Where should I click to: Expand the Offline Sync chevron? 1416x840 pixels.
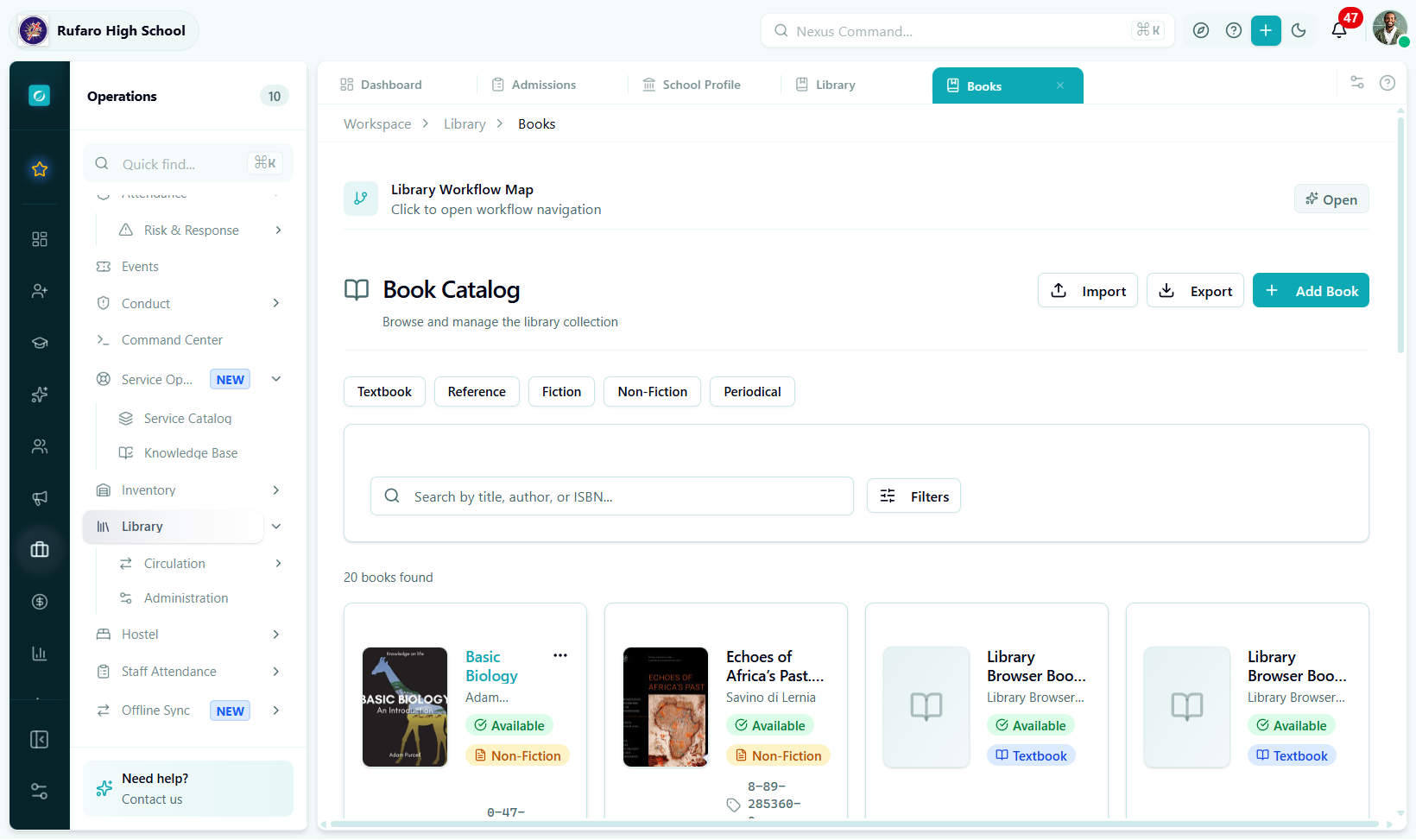coord(276,711)
